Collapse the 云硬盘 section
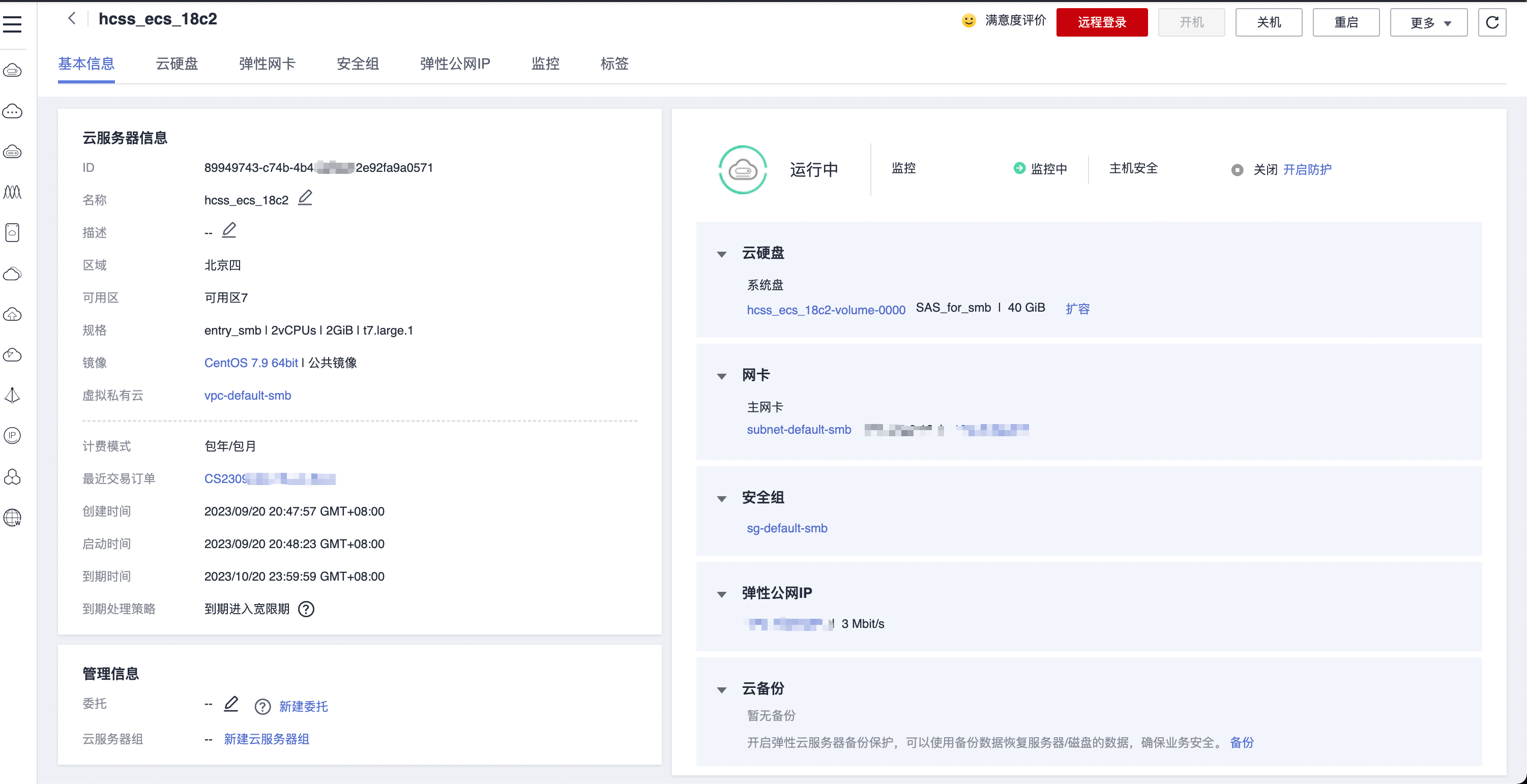Image resolution: width=1527 pixels, height=784 pixels. click(721, 254)
